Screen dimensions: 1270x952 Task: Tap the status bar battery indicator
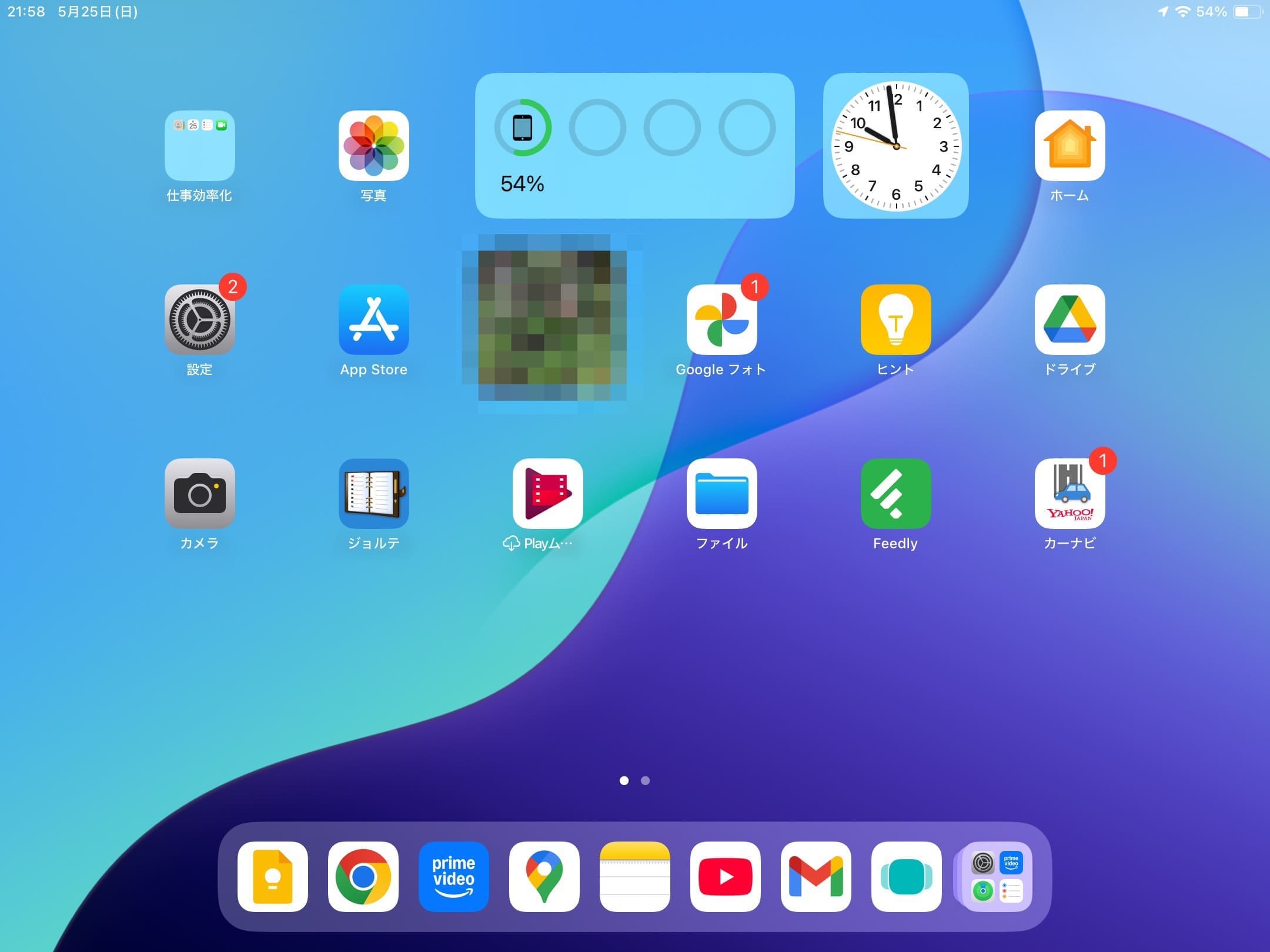pyautogui.click(x=1248, y=12)
